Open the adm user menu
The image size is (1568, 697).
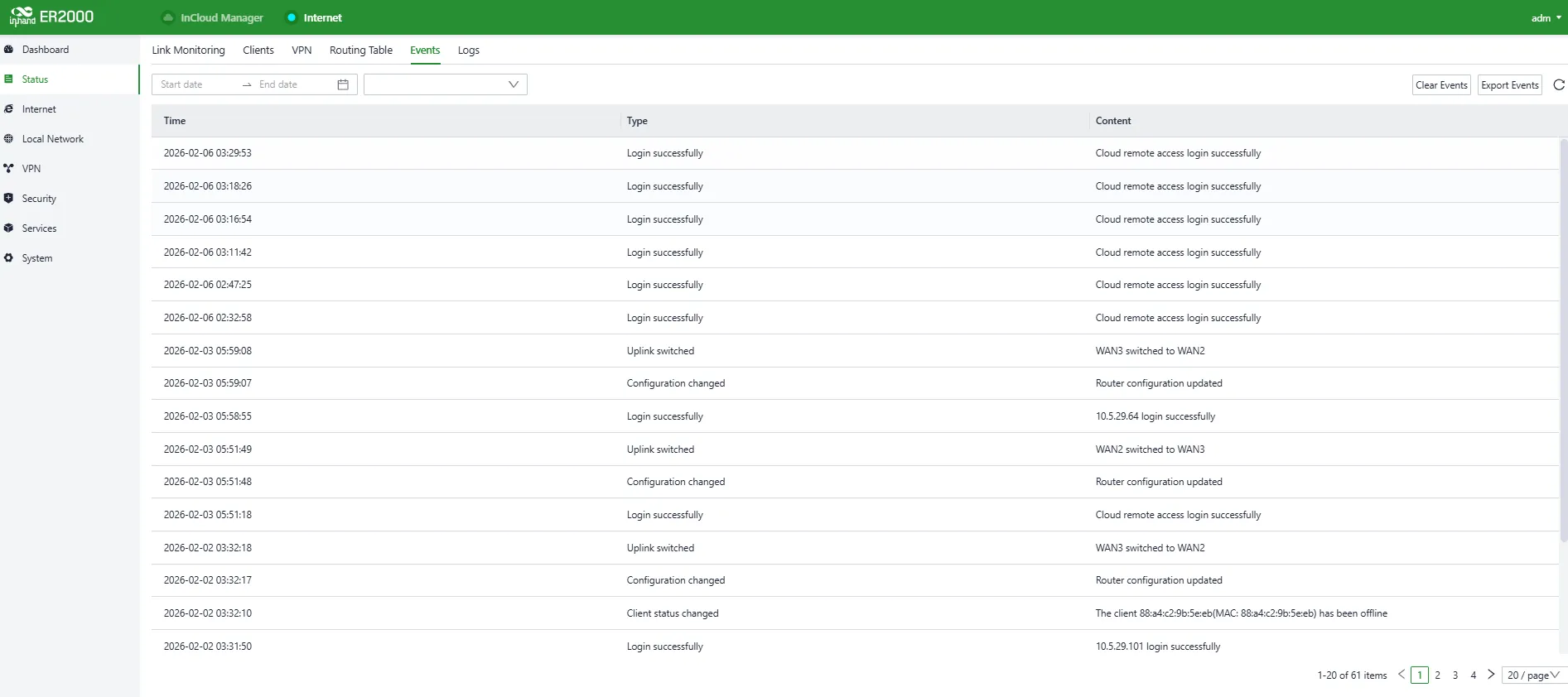pos(1546,17)
